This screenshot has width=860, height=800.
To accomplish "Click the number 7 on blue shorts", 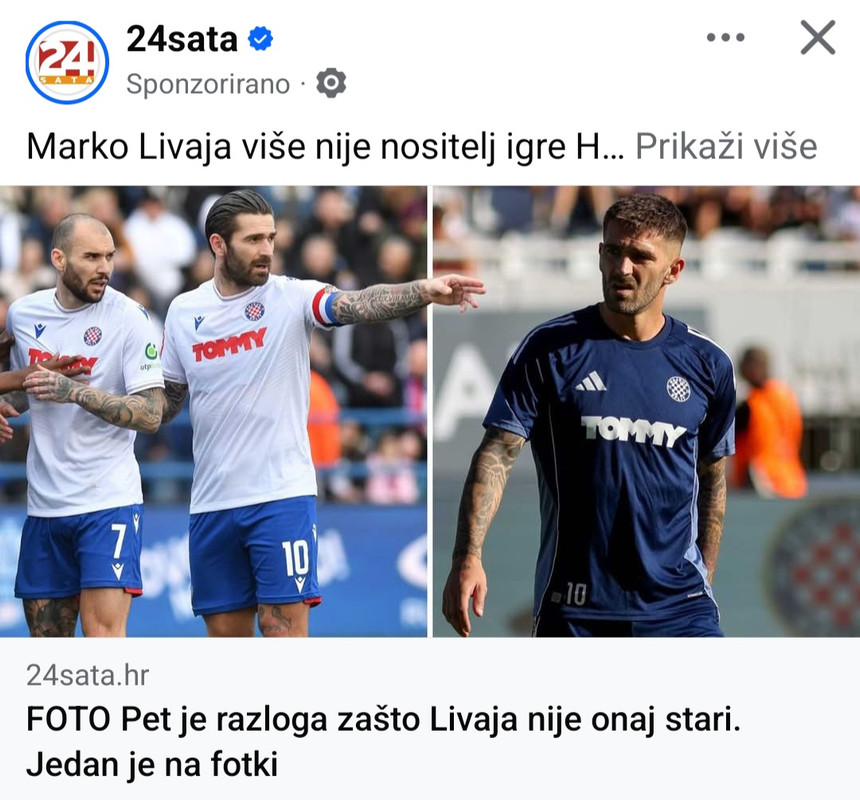I will (x=119, y=541).
